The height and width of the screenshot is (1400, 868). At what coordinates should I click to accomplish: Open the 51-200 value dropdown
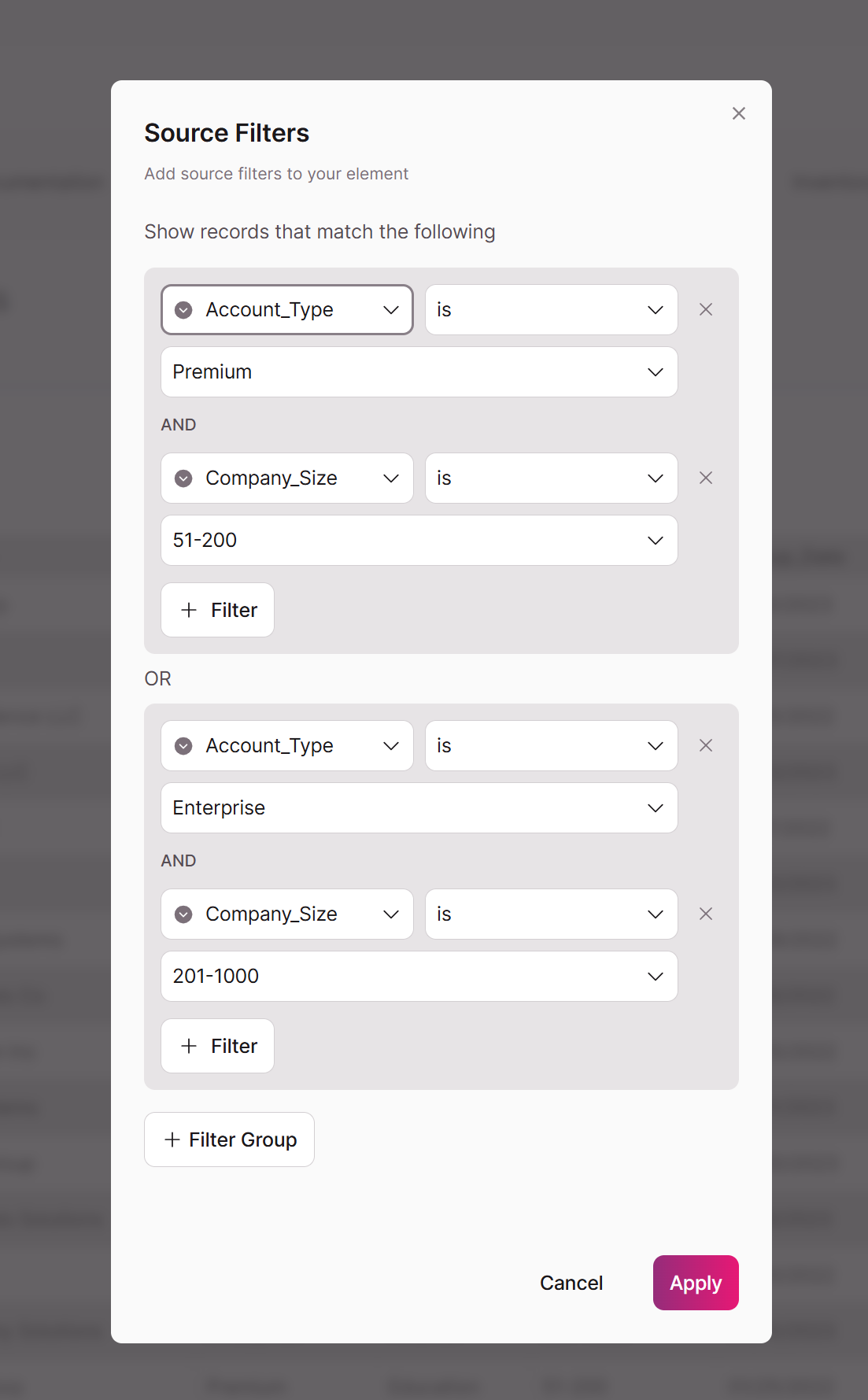pos(419,540)
